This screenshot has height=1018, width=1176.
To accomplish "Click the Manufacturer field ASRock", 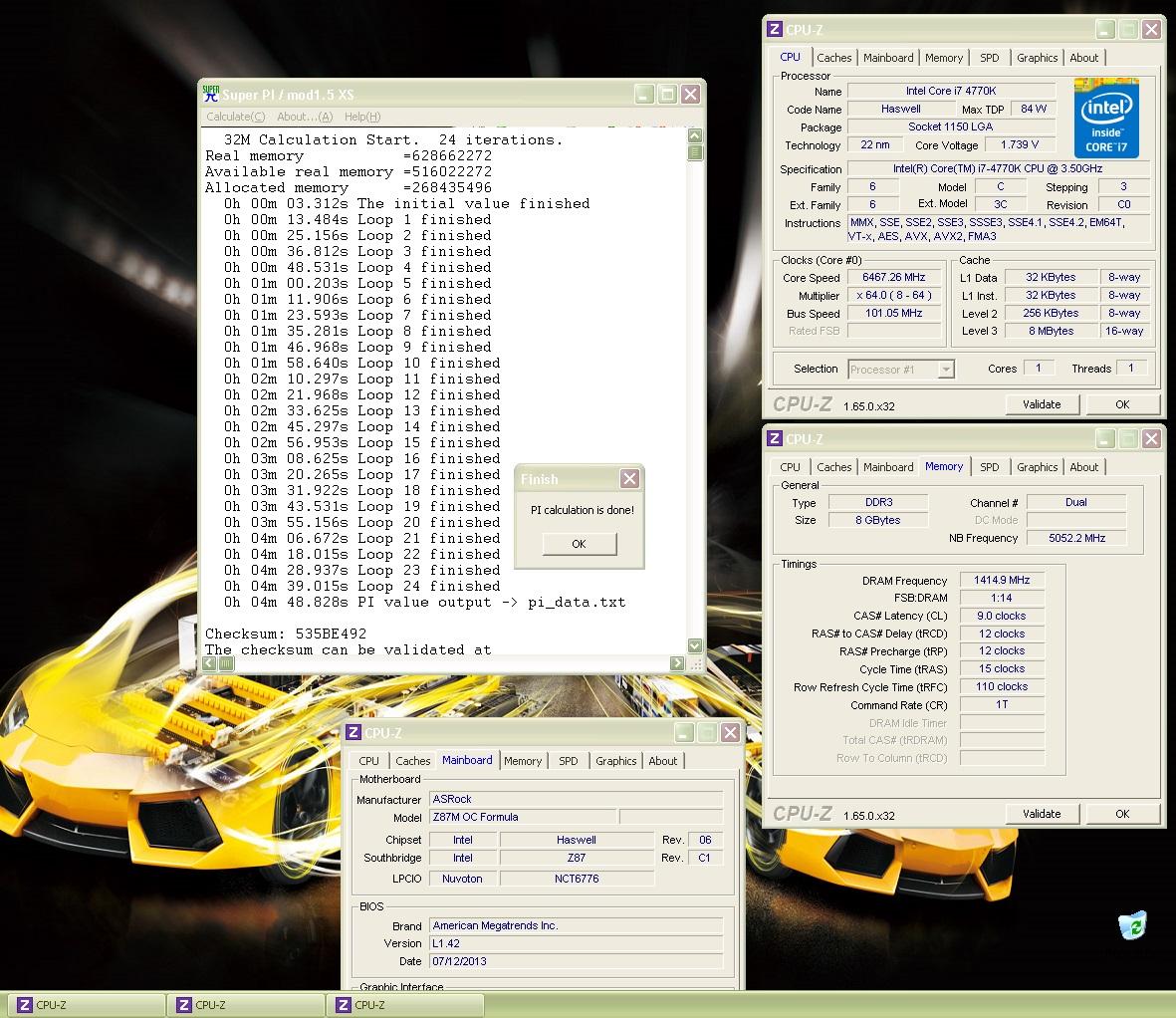I will [576, 799].
